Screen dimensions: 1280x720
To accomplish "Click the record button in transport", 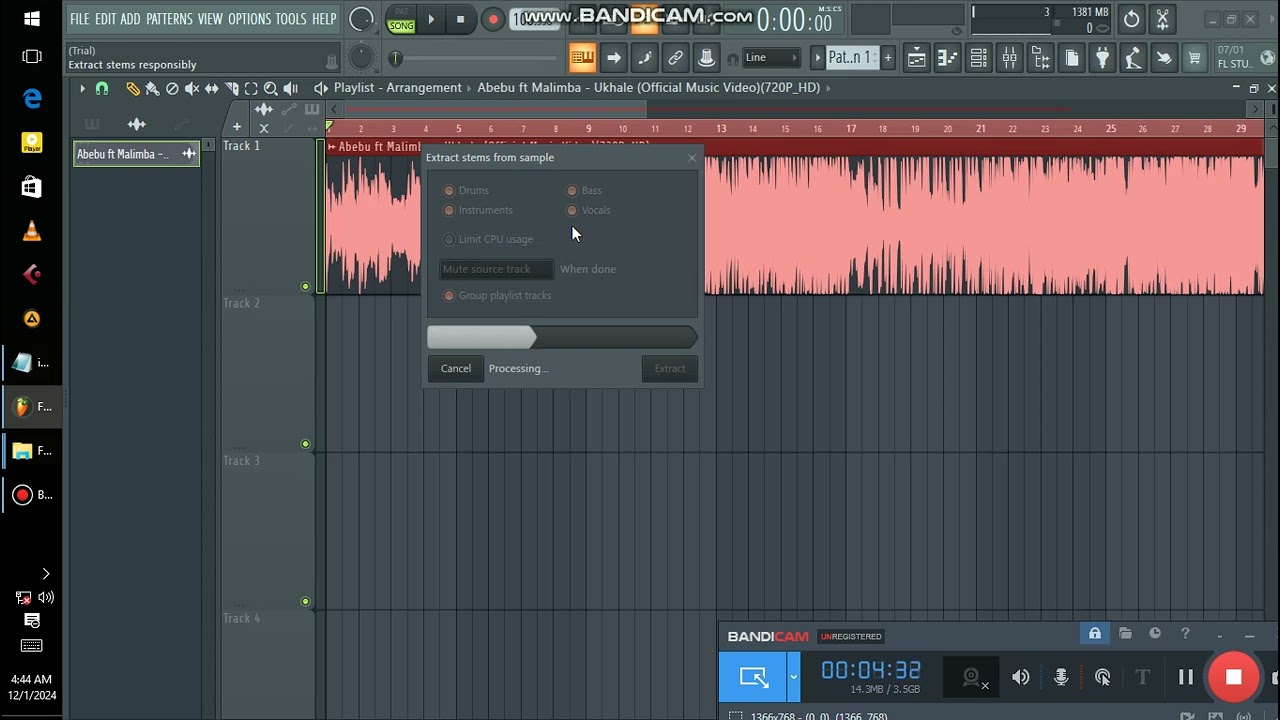I will (492, 19).
